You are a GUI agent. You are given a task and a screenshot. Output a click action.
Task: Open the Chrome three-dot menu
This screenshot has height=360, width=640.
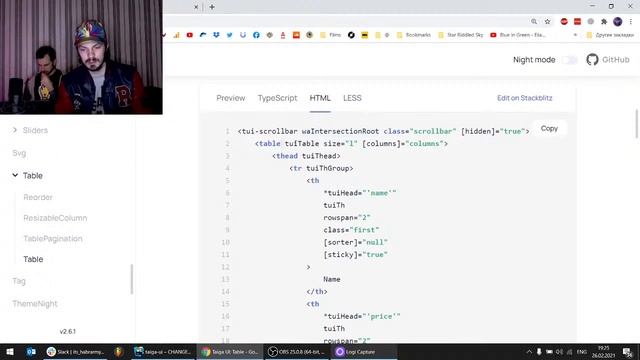tap(631, 22)
